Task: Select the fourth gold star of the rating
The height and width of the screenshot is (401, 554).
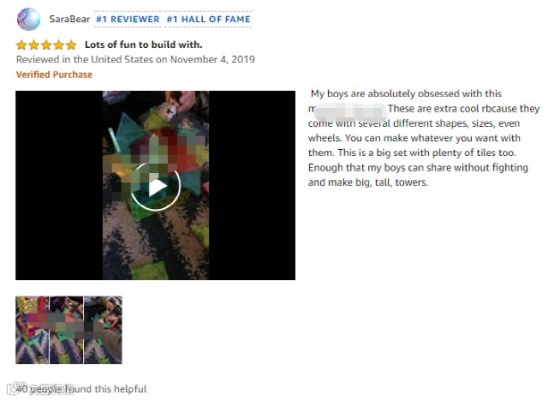Action: pos(59,45)
